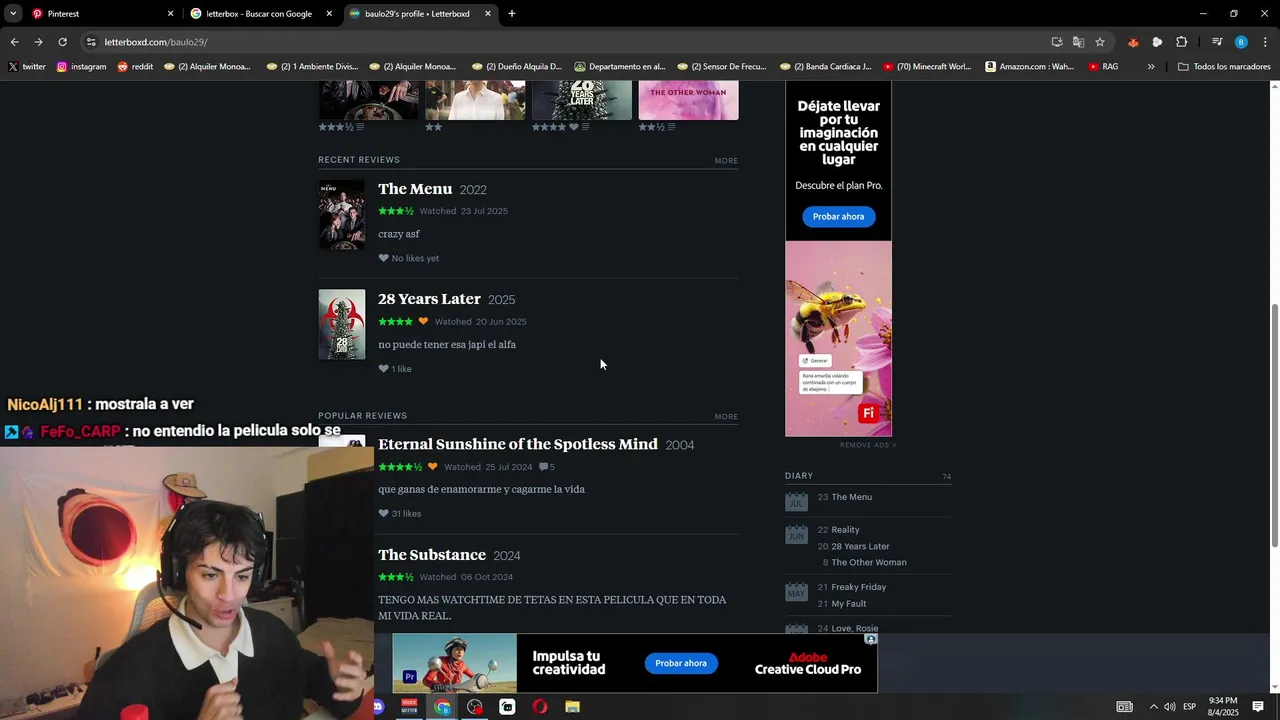Open 28 Years Later diary entry

click(860, 546)
